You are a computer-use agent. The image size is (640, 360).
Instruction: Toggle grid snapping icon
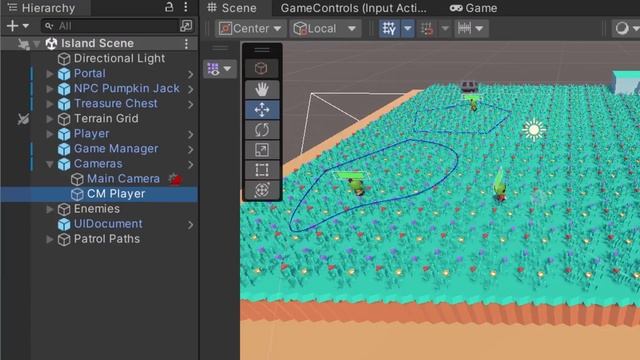coord(389,29)
